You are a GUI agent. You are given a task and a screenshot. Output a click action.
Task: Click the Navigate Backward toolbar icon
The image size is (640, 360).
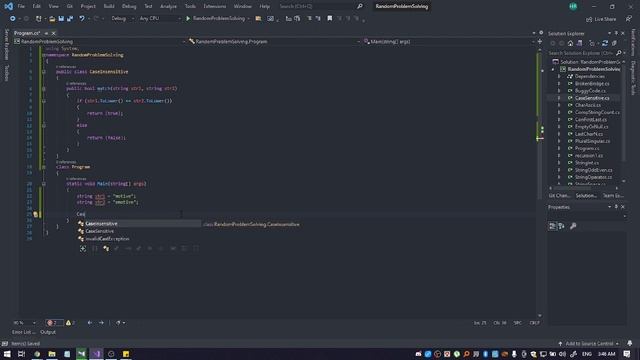(x=13, y=19)
